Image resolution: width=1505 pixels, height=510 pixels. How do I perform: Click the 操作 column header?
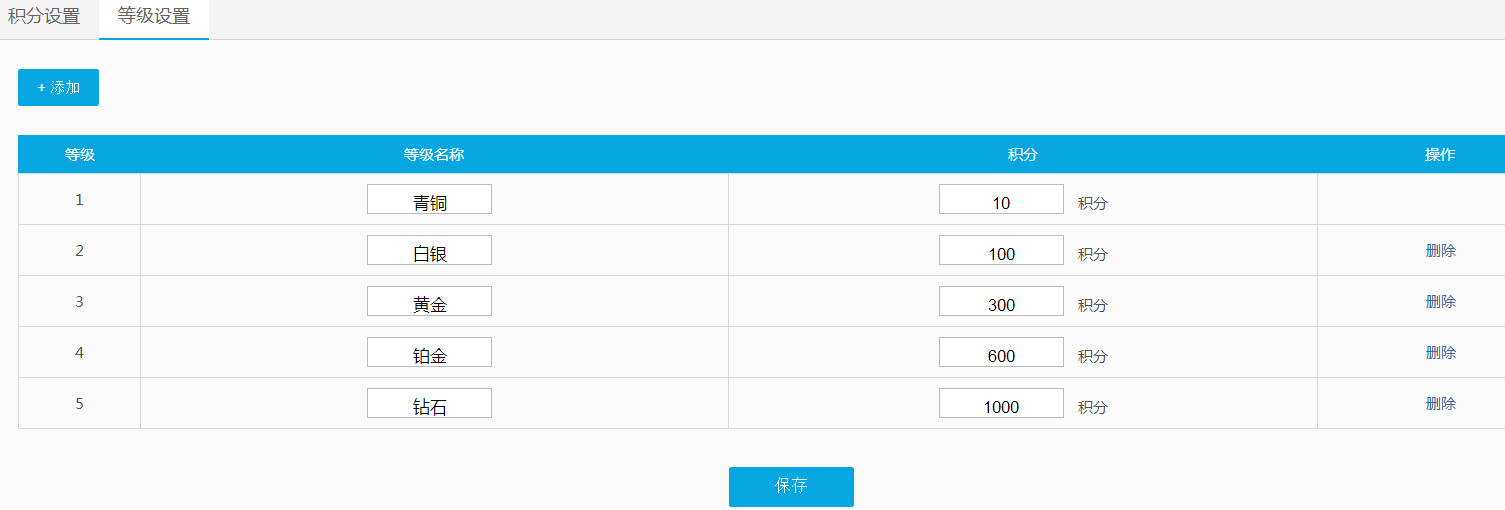1440,154
